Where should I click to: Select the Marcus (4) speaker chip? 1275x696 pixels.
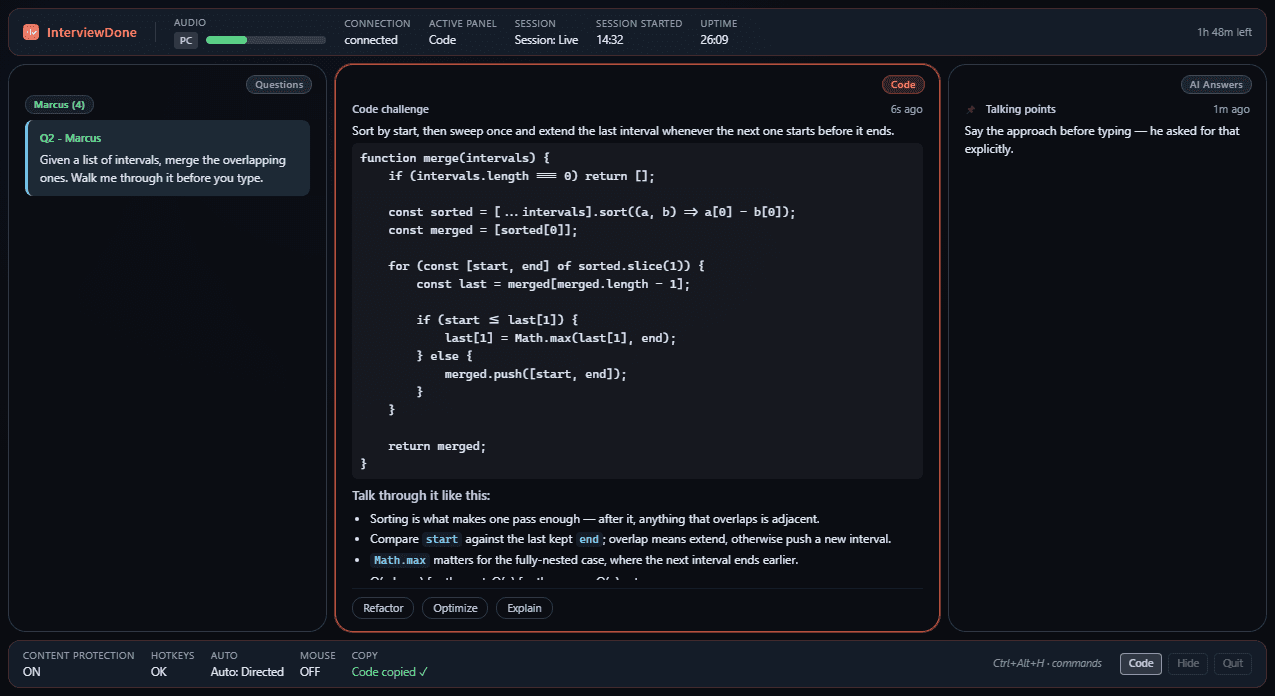[x=59, y=104]
